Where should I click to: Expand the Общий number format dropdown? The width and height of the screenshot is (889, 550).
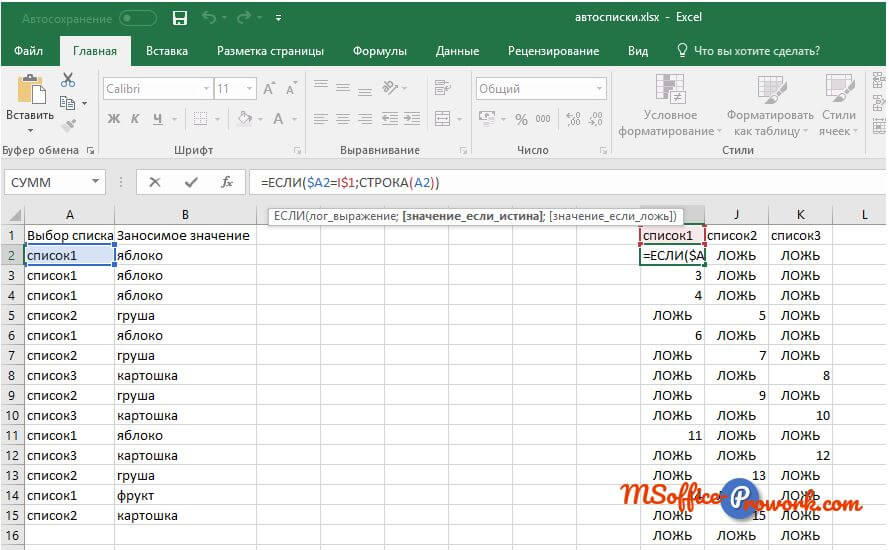598,89
